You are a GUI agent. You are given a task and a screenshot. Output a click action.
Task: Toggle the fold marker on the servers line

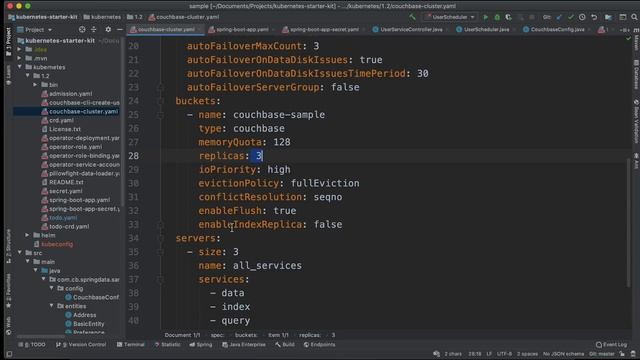point(160,238)
